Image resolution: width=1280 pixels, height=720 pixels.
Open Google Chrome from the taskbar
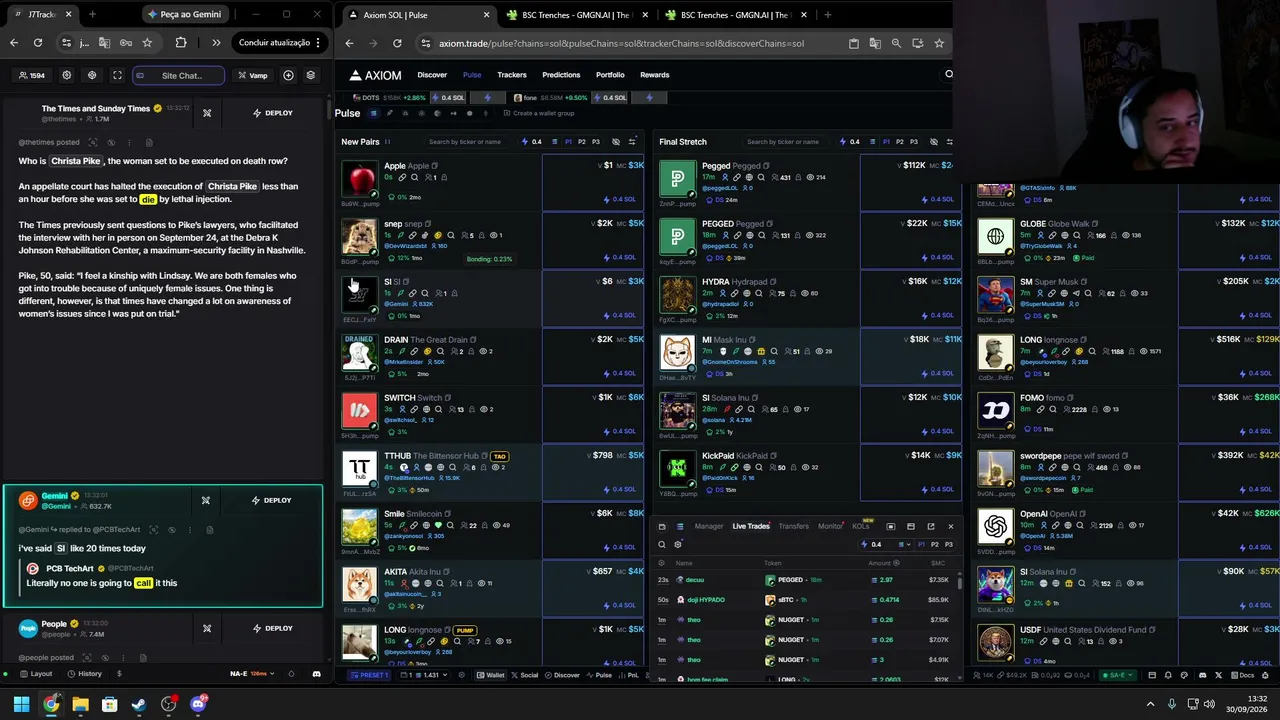(x=51, y=704)
